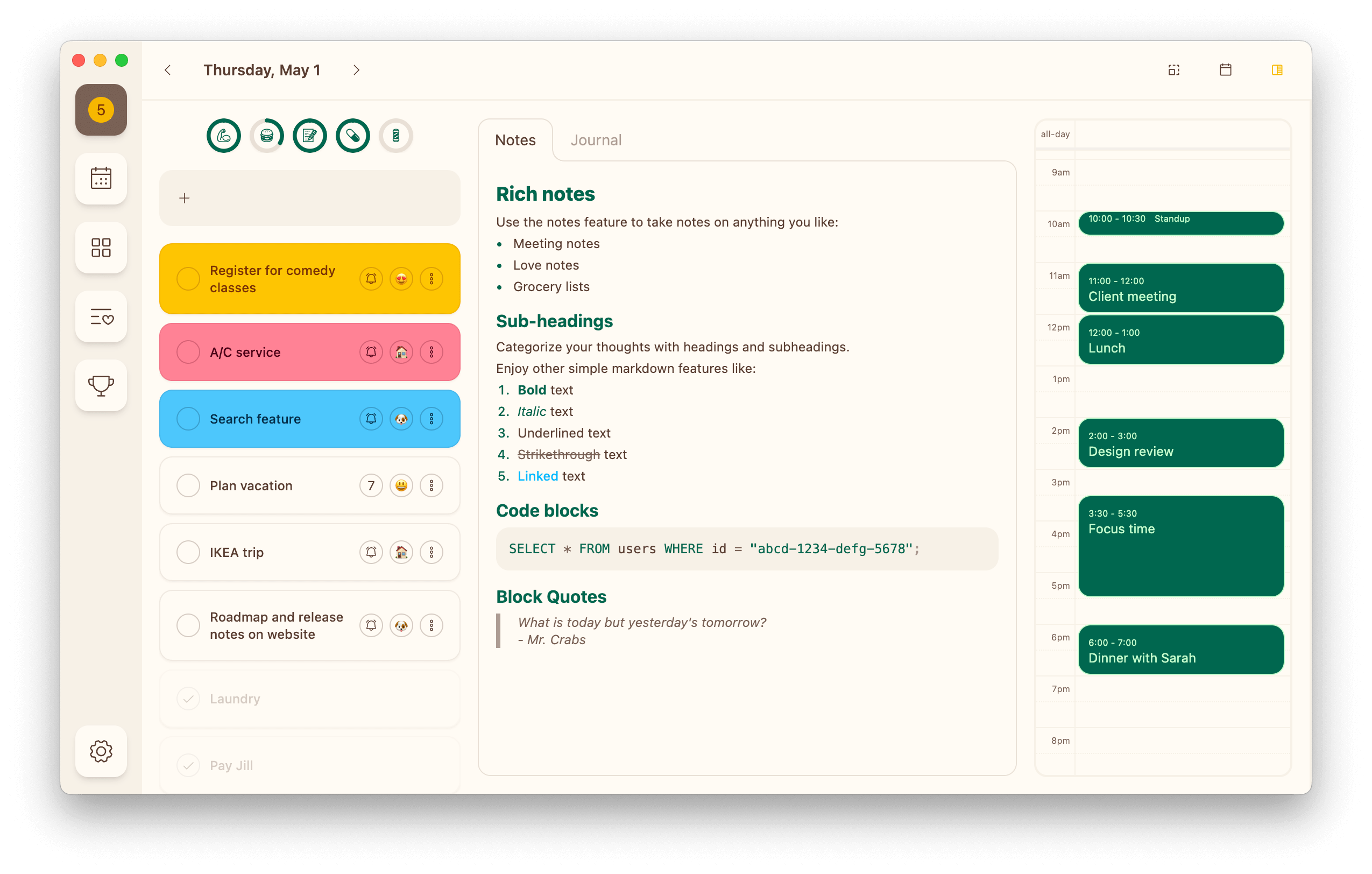The width and height of the screenshot is (1372, 874).
Task: Go to next day with right chevron
Action: (x=356, y=70)
